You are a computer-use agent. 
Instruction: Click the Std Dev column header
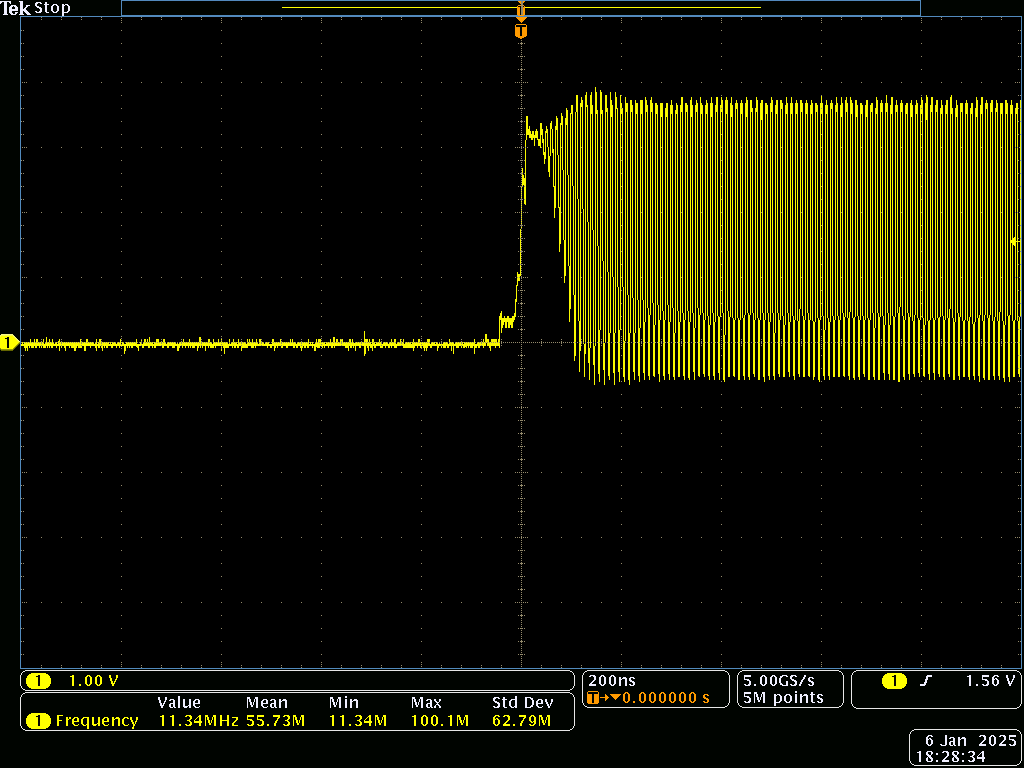[522, 703]
